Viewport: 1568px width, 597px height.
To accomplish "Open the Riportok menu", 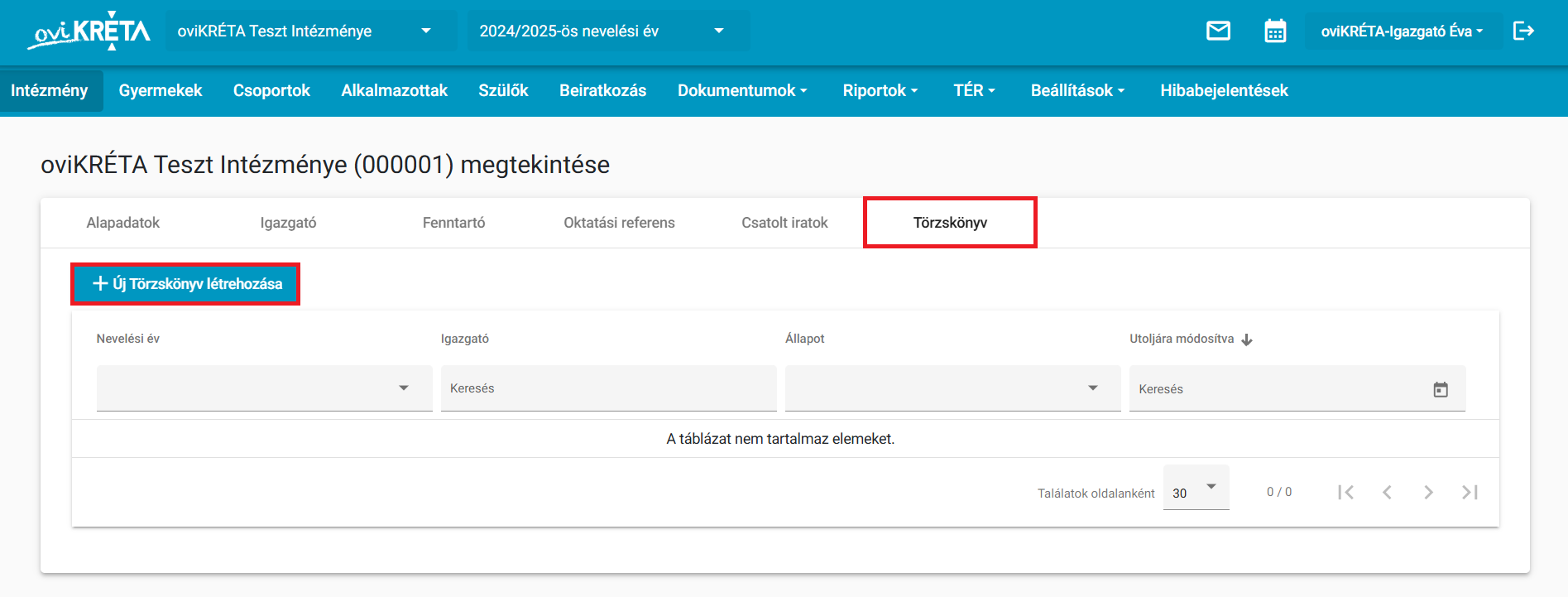I will click(880, 91).
